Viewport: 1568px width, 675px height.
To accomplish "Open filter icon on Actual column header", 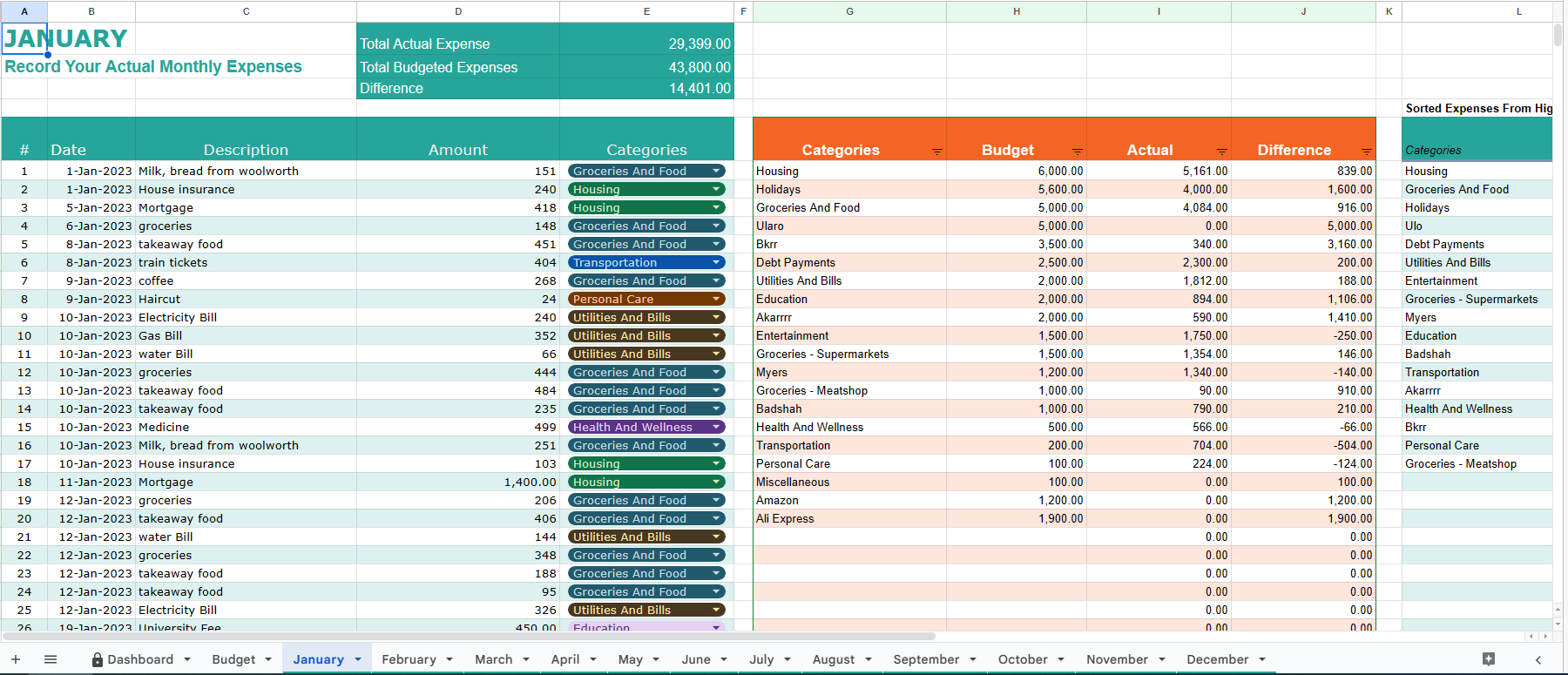I will coord(1222,152).
